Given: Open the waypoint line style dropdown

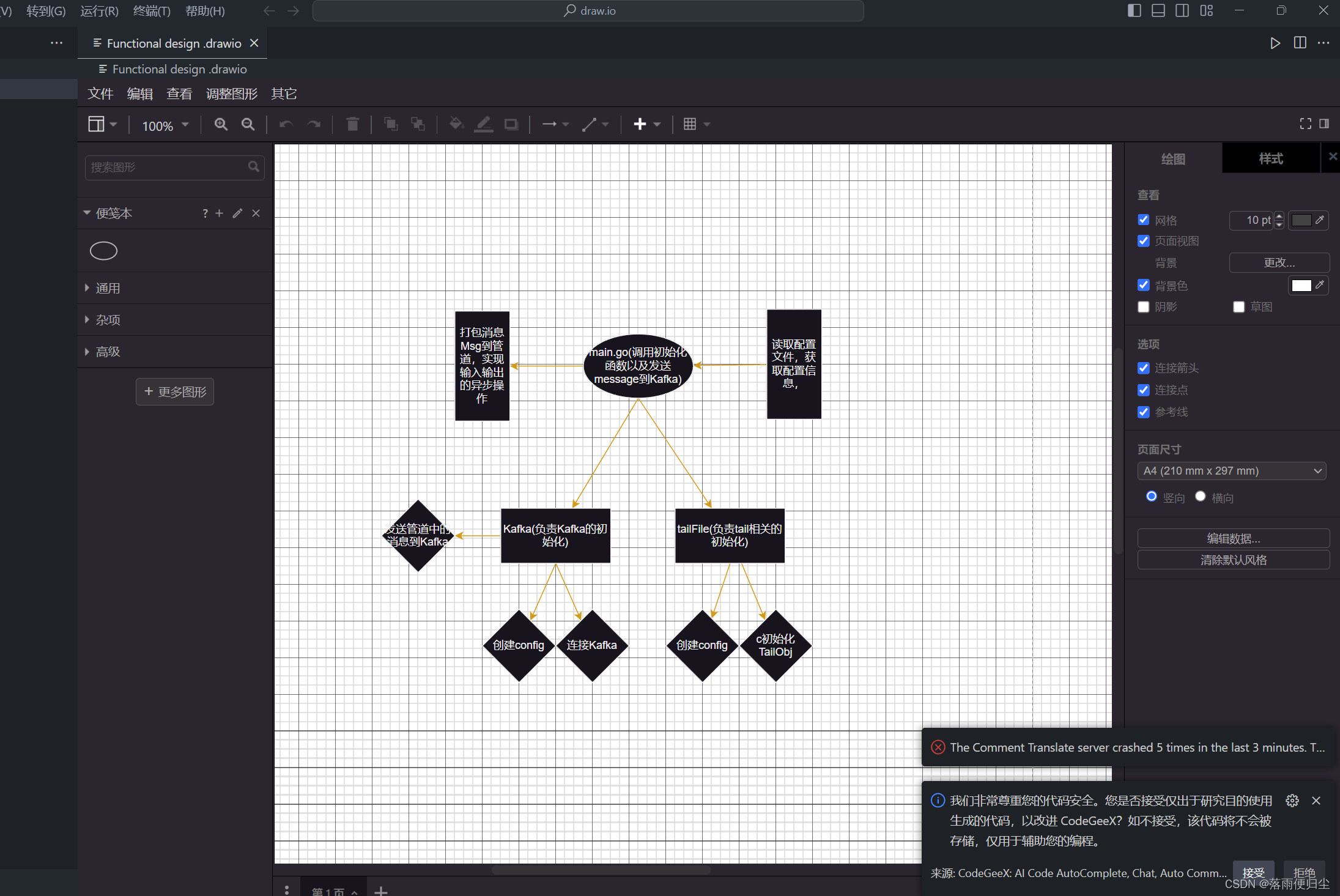Looking at the screenshot, I should coord(595,125).
